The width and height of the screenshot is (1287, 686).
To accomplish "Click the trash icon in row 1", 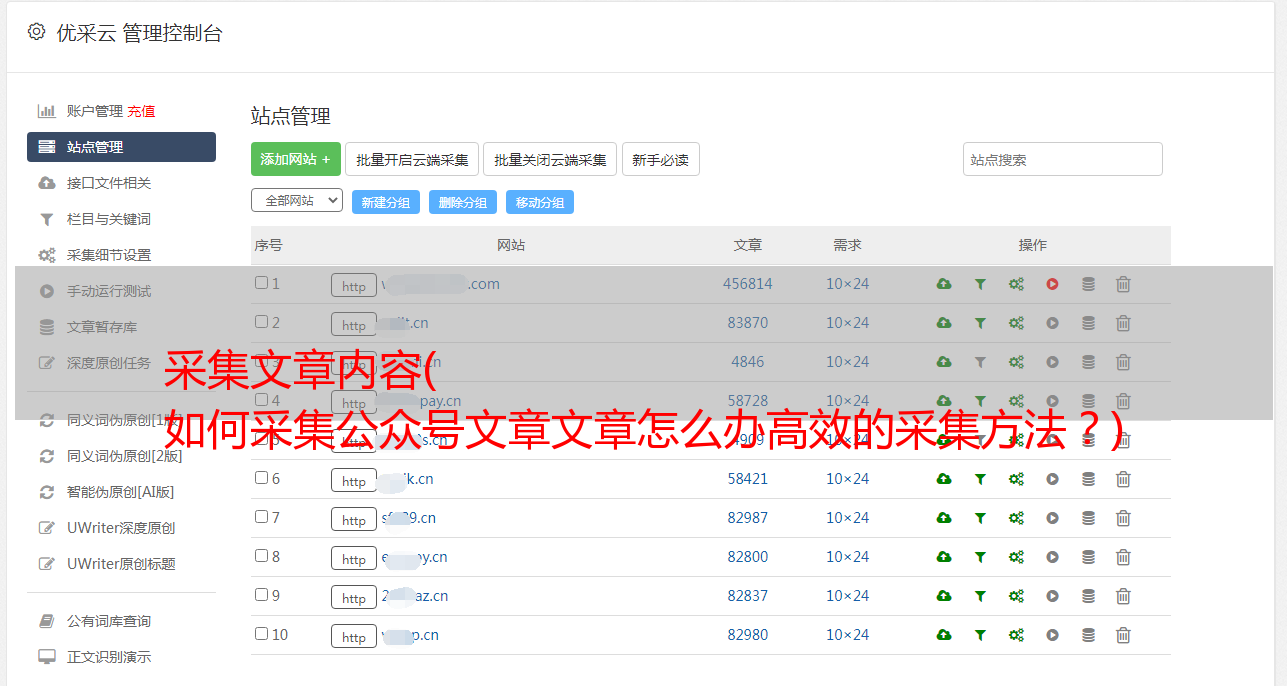I will coord(1123,284).
